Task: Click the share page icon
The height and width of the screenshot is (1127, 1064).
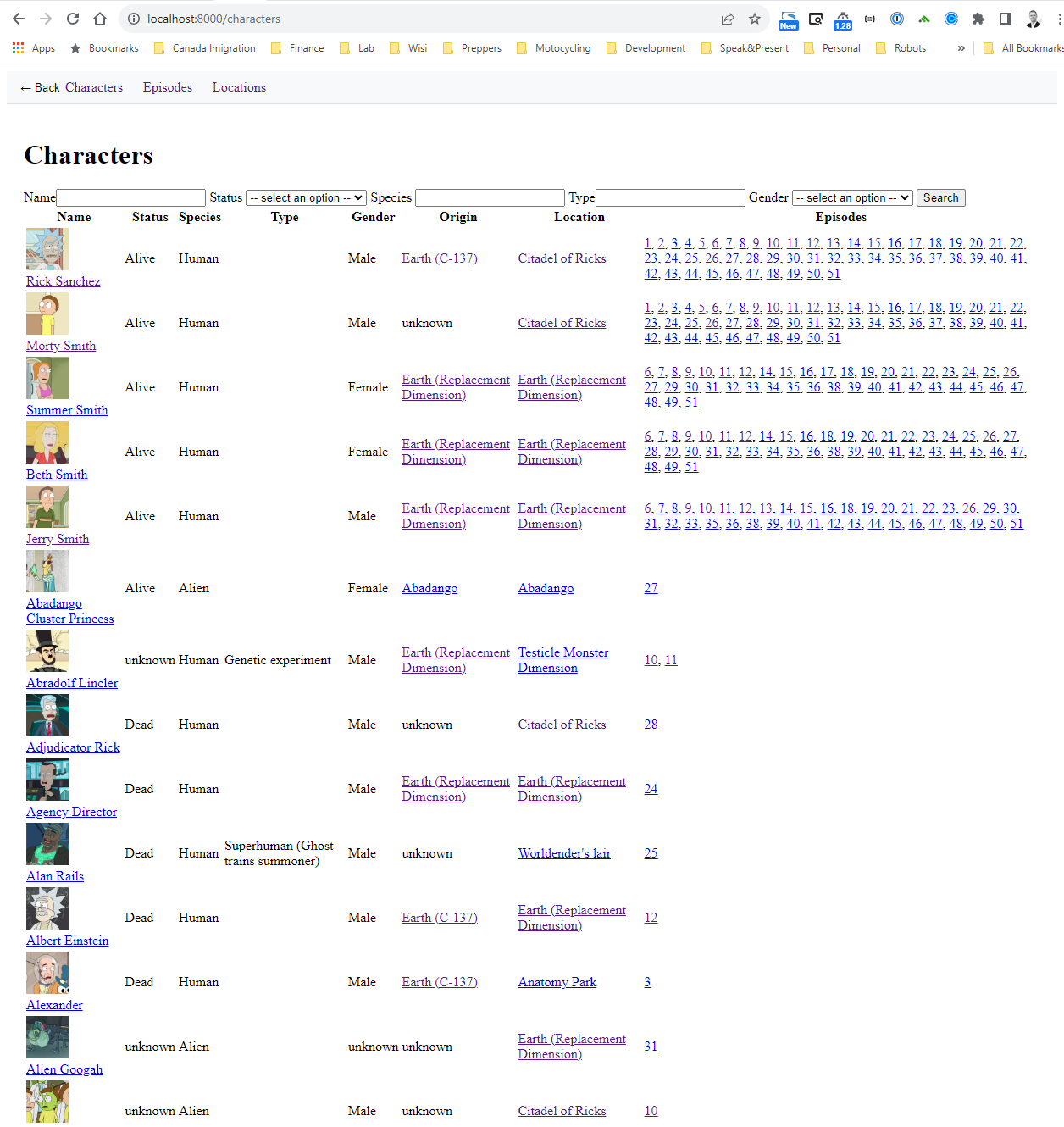Action: (x=728, y=19)
